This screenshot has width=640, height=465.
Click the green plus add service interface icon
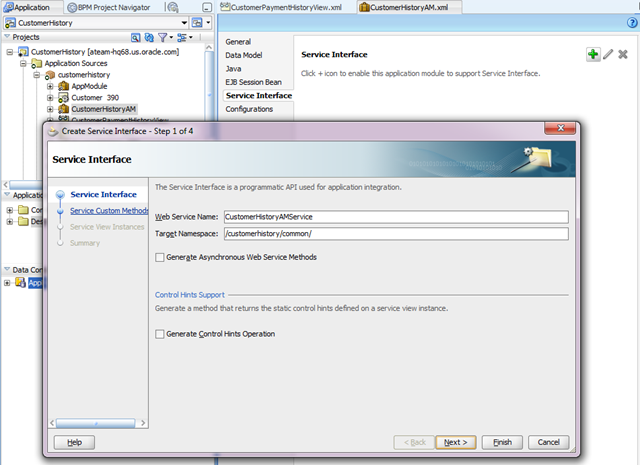[593, 54]
